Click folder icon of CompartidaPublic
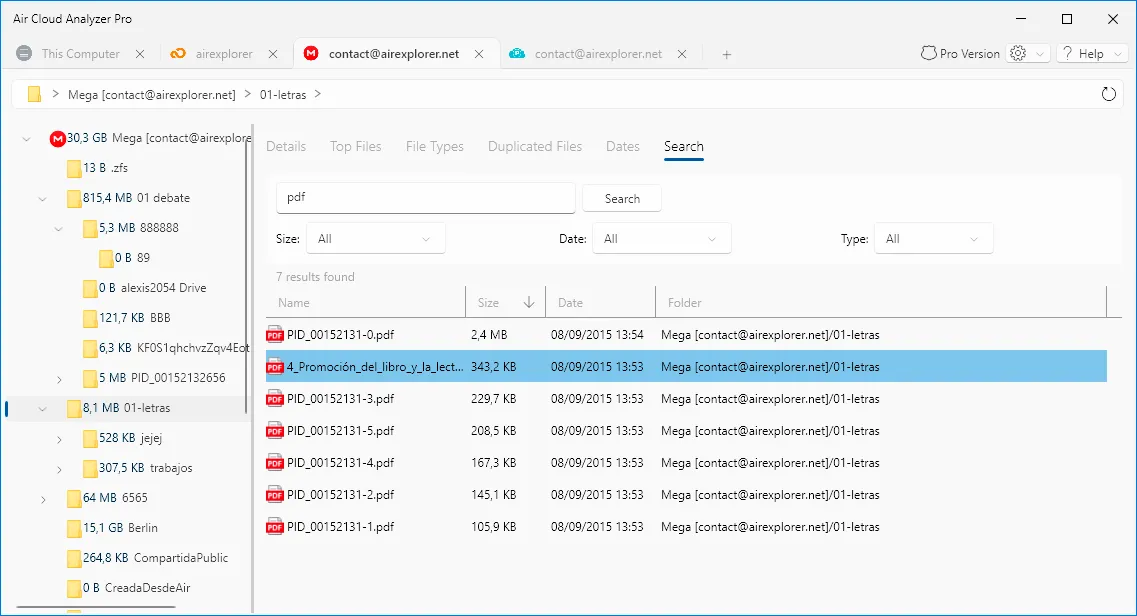 pyautogui.click(x=73, y=558)
